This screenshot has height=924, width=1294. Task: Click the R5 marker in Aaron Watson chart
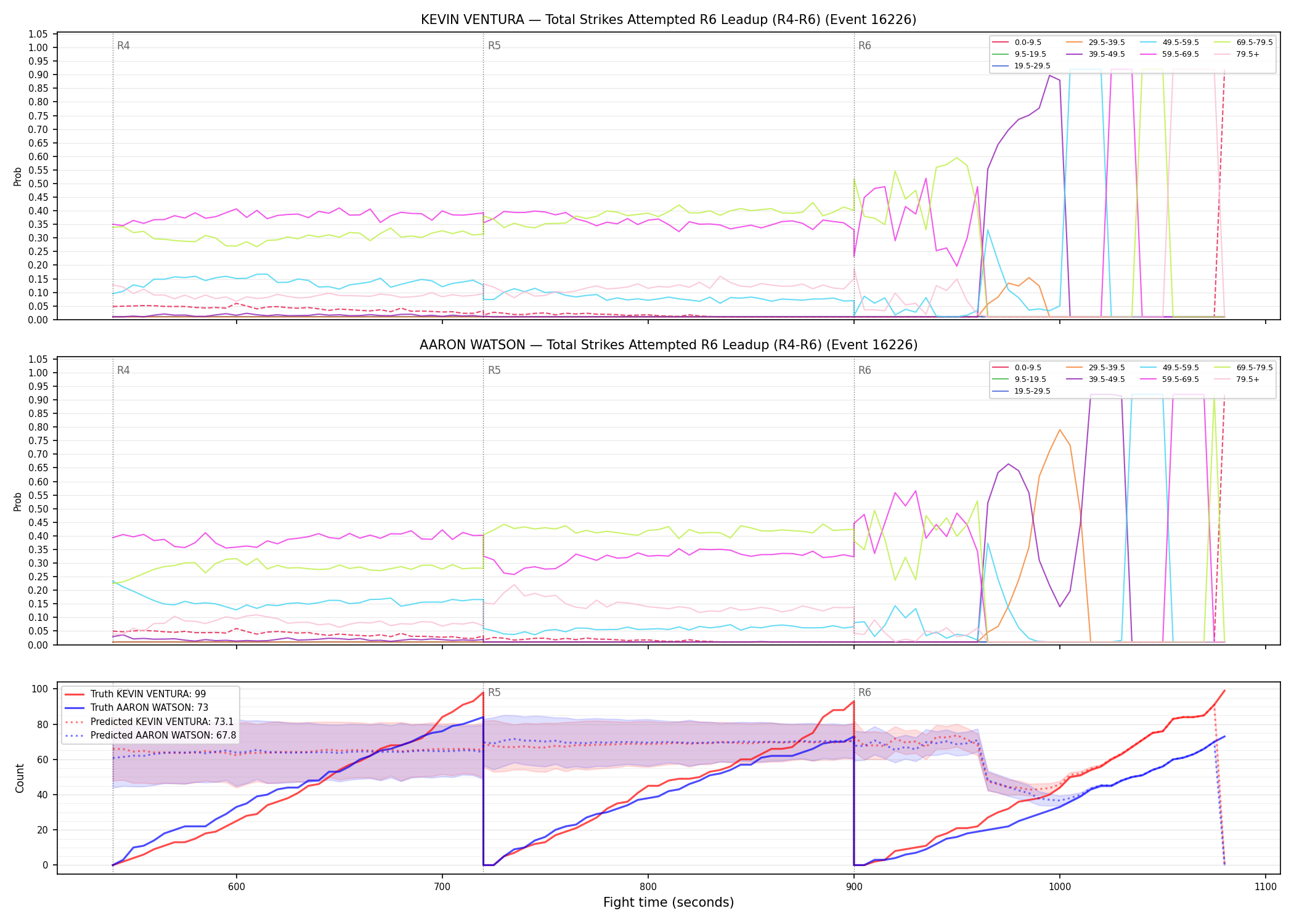[494, 370]
